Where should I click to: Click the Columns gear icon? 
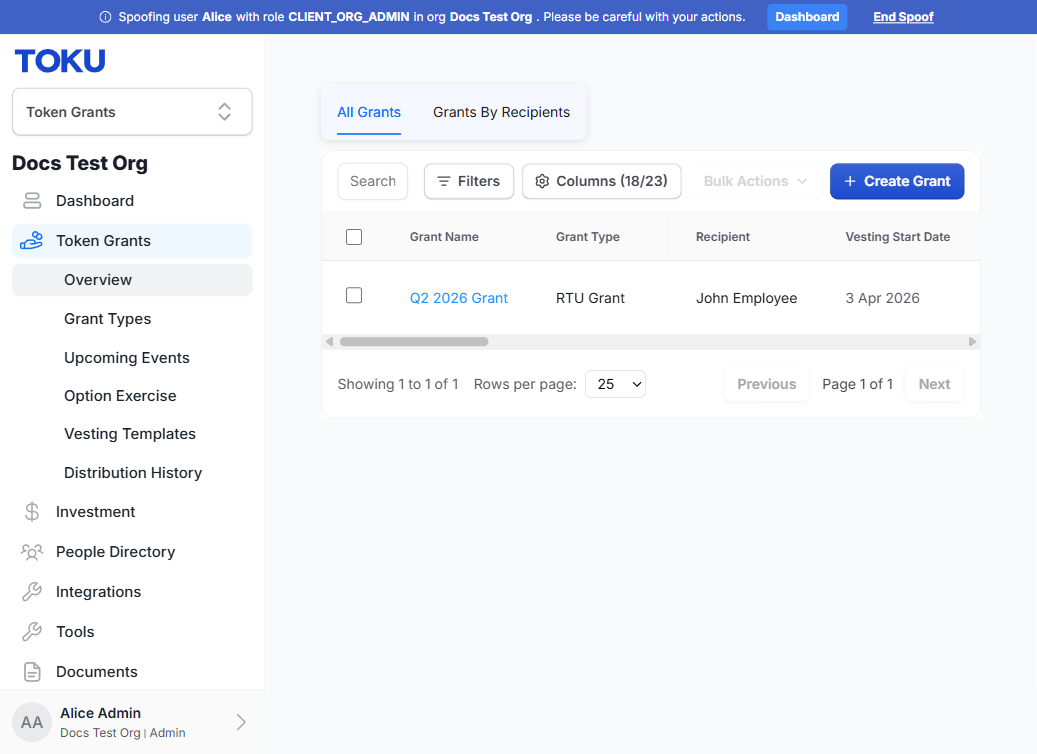tap(542, 181)
